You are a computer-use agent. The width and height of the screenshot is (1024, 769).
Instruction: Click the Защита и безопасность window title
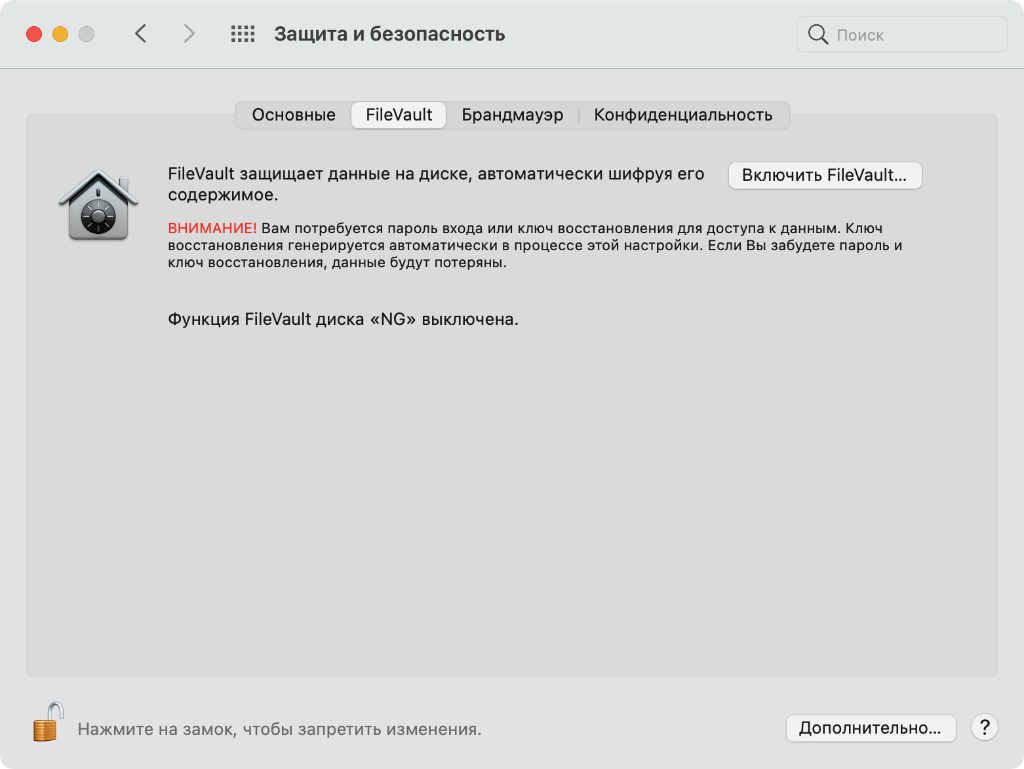click(x=389, y=34)
